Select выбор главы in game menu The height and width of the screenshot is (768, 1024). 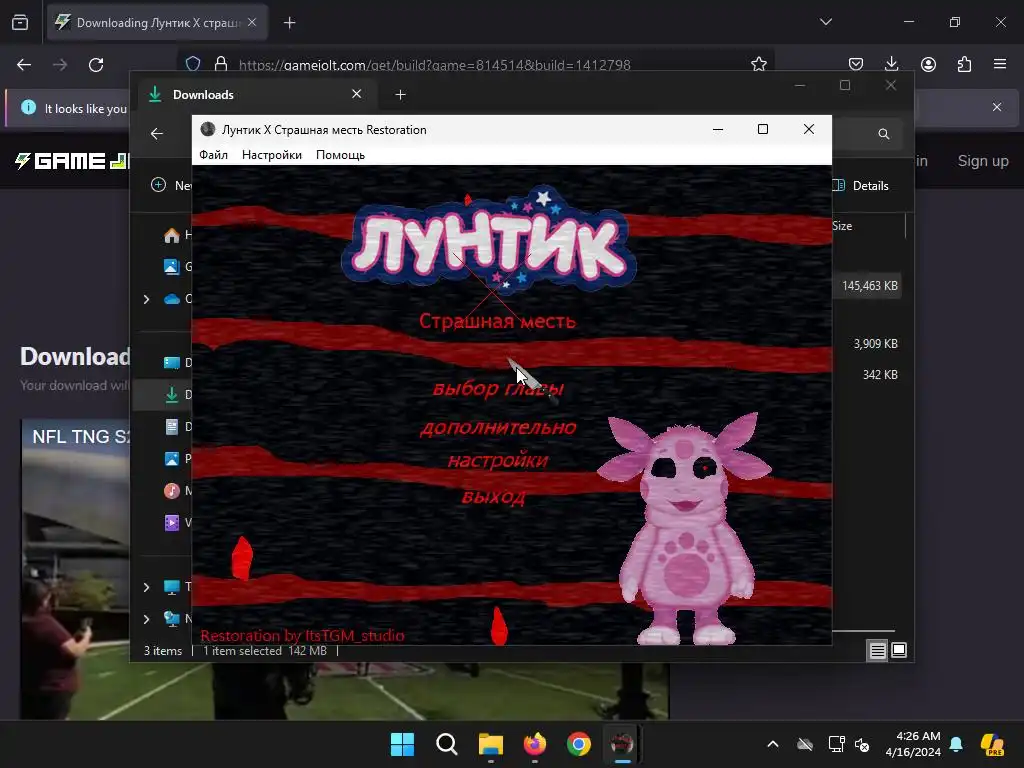tap(498, 389)
